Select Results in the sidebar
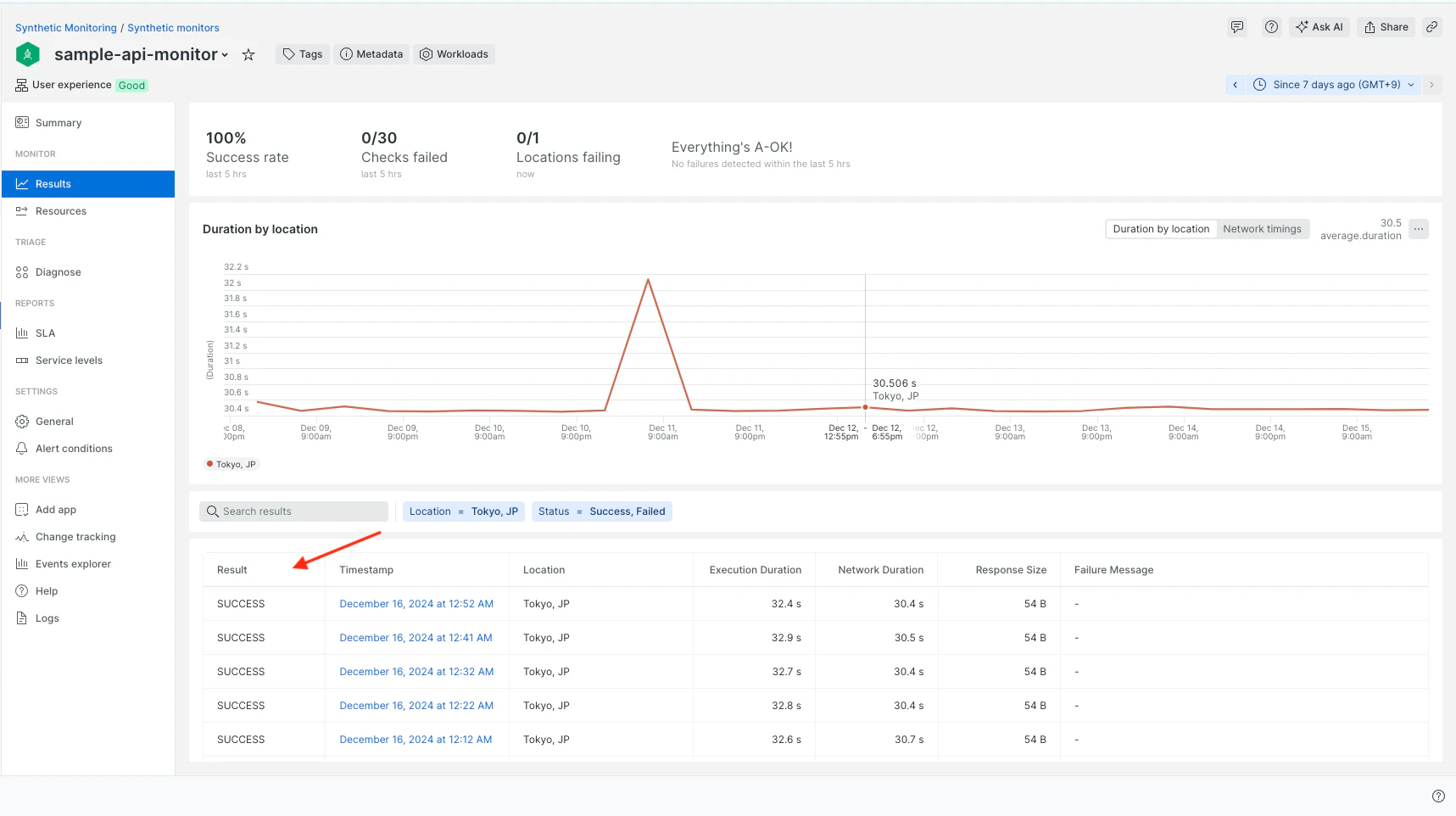This screenshot has height=816, width=1456. pos(88,184)
